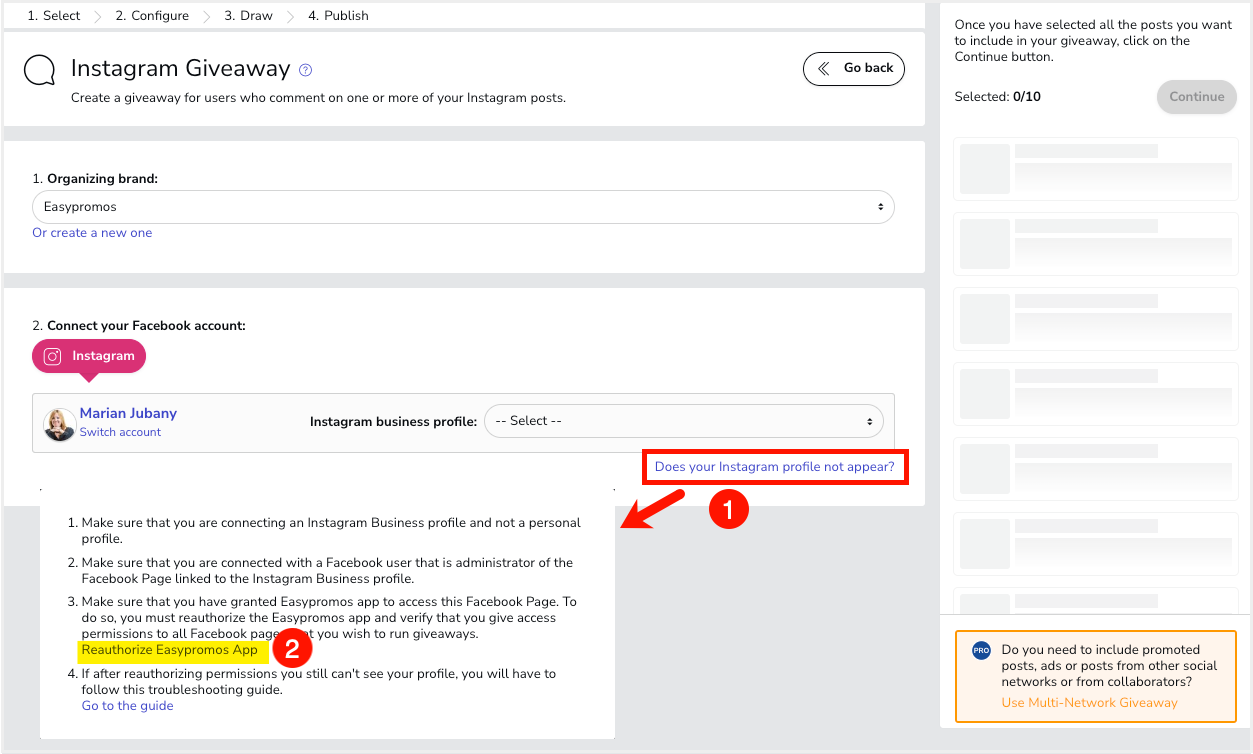
Task: Go to step 4. Publish
Action: 339,16
